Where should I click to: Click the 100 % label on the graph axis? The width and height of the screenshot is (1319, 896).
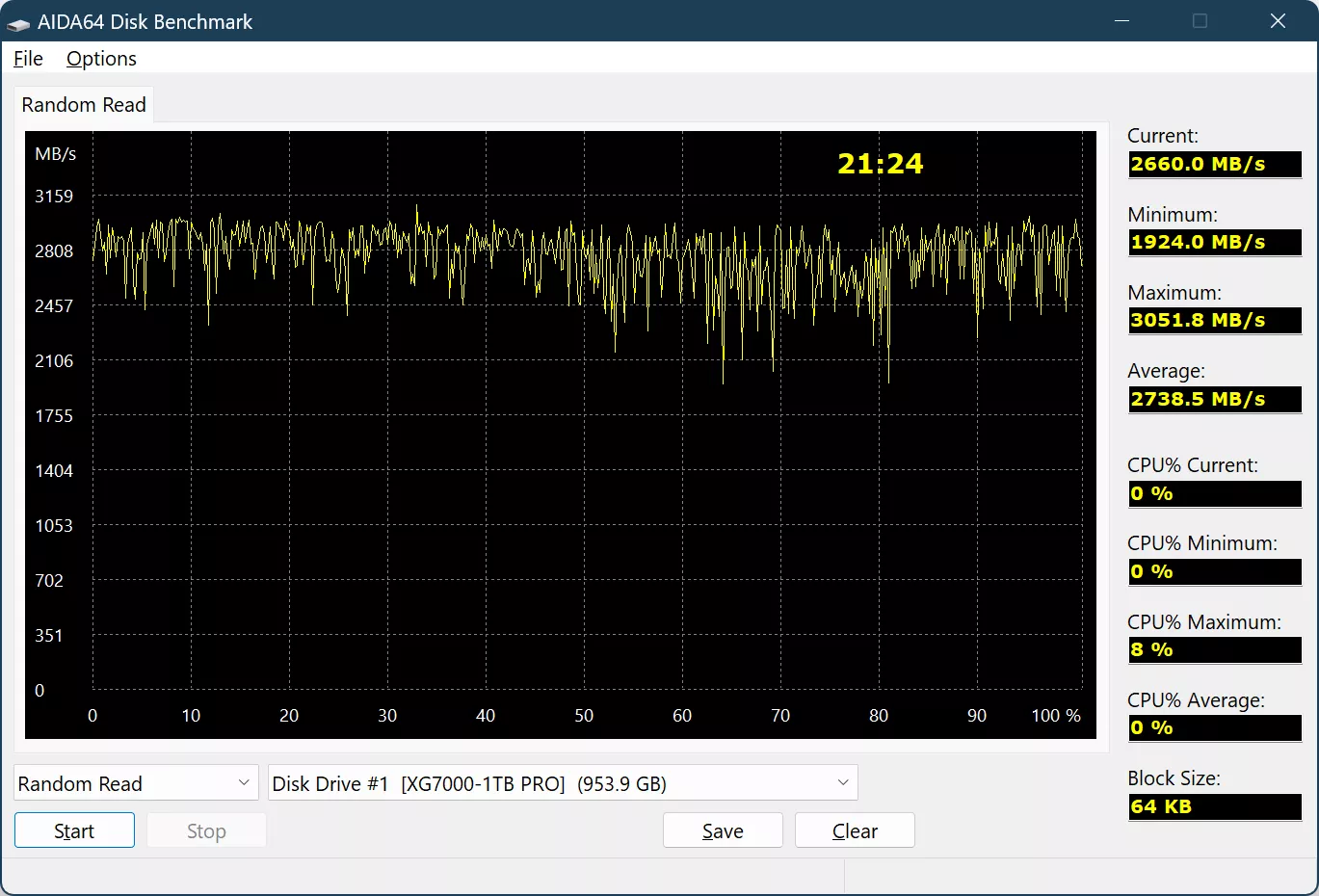[x=1056, y=716]
